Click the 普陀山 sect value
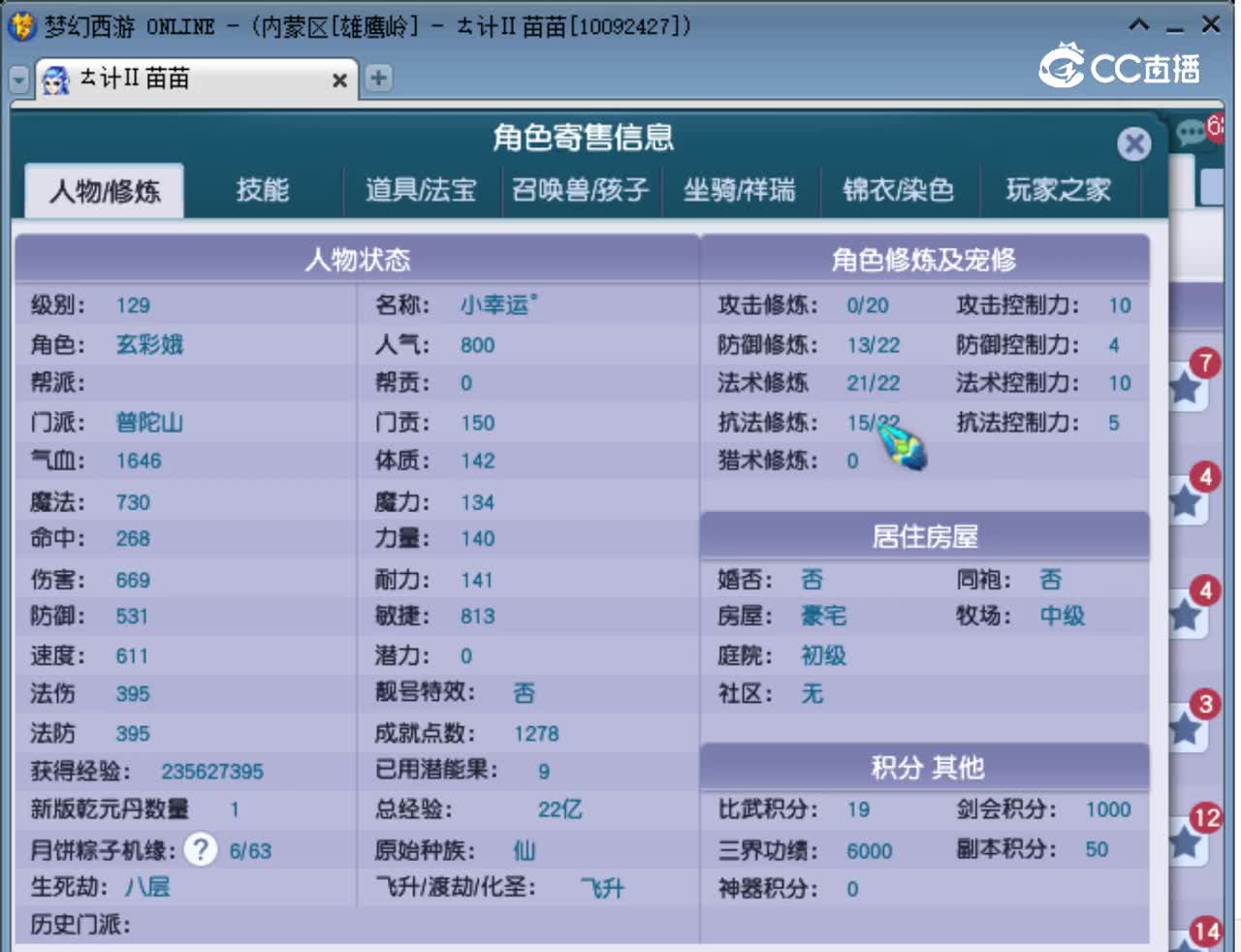Screen dimensions: 1241x952 149,423
